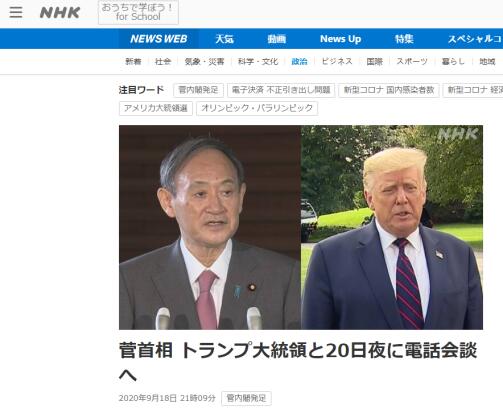Image resolution: width=503 pixels, height=411 pixels.
Task: Click the アメリカ大統領選 keyword tag
Action: pyautogui.click(x=156, y=108)
